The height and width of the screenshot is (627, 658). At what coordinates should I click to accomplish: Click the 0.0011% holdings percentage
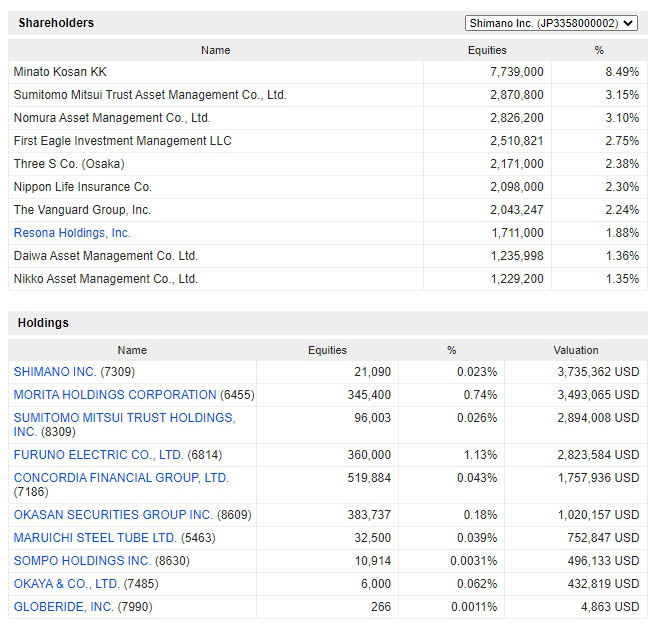tap(474, 607)
